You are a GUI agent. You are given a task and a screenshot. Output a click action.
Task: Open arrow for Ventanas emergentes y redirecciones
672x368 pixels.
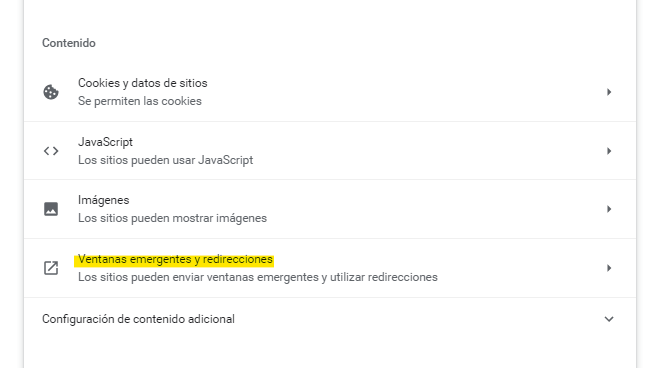[609, 268]
